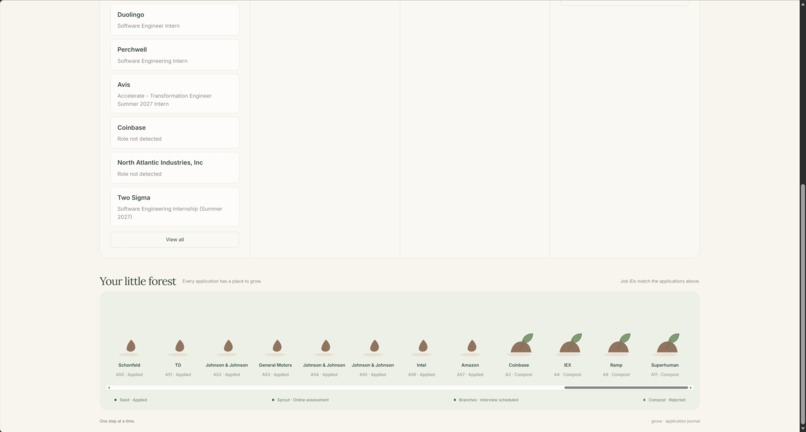Click the Amazon name in the forest
This screenshot has height=432, width=806.
(470, 365)
